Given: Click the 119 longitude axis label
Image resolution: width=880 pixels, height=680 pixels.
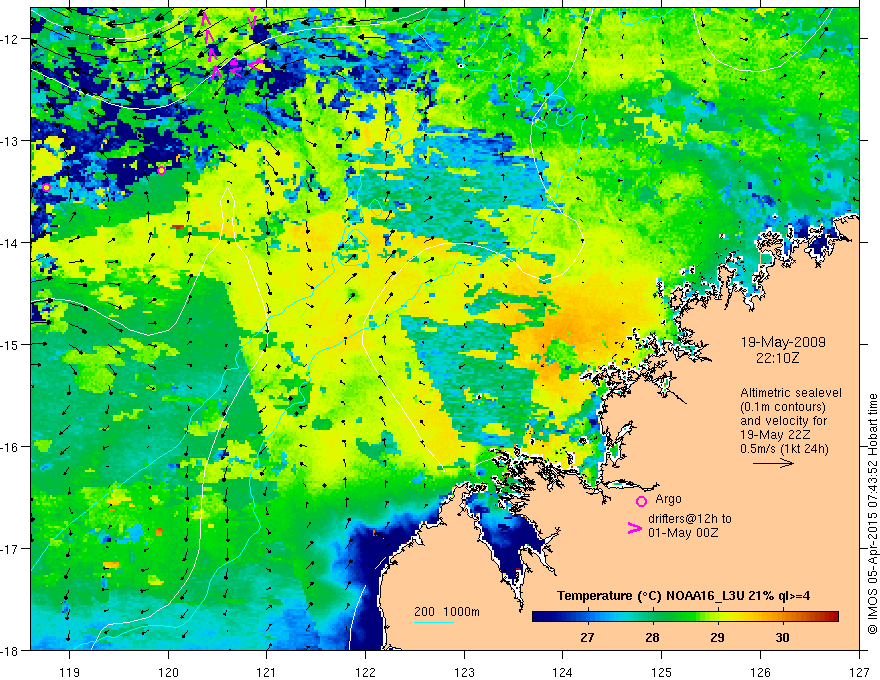Looking at the screenshot, I should 69,672.
